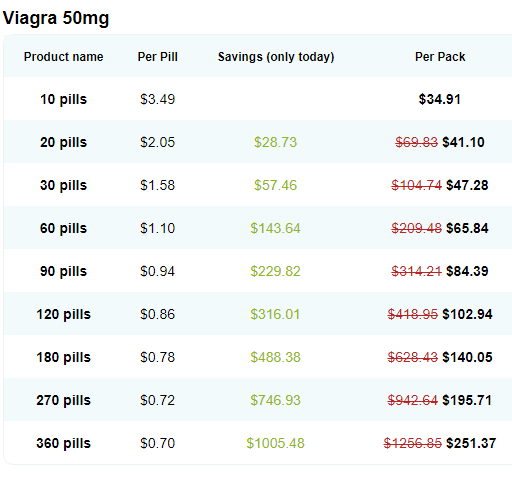Choose the 10 pills row label
The width and height of the screenshot is (512, 477).
[63, 99]
